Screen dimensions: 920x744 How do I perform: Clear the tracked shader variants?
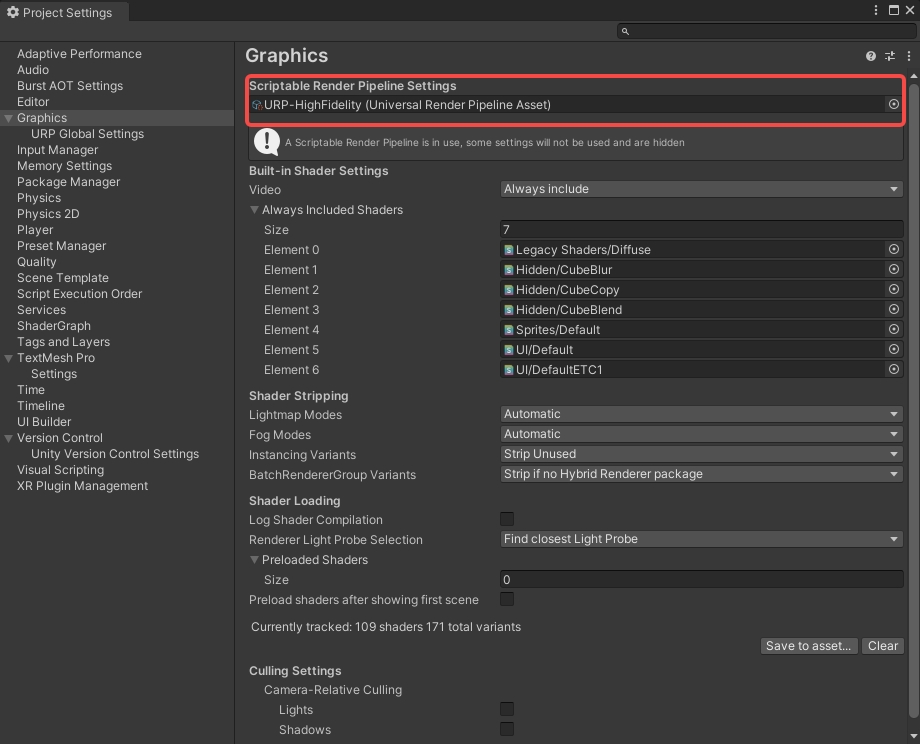pos(882,645)
